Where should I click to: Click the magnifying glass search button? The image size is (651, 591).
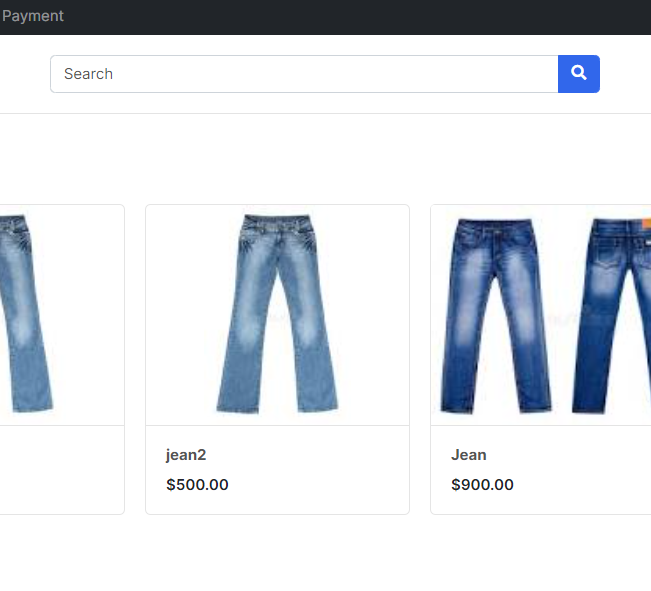coord(578,74)
